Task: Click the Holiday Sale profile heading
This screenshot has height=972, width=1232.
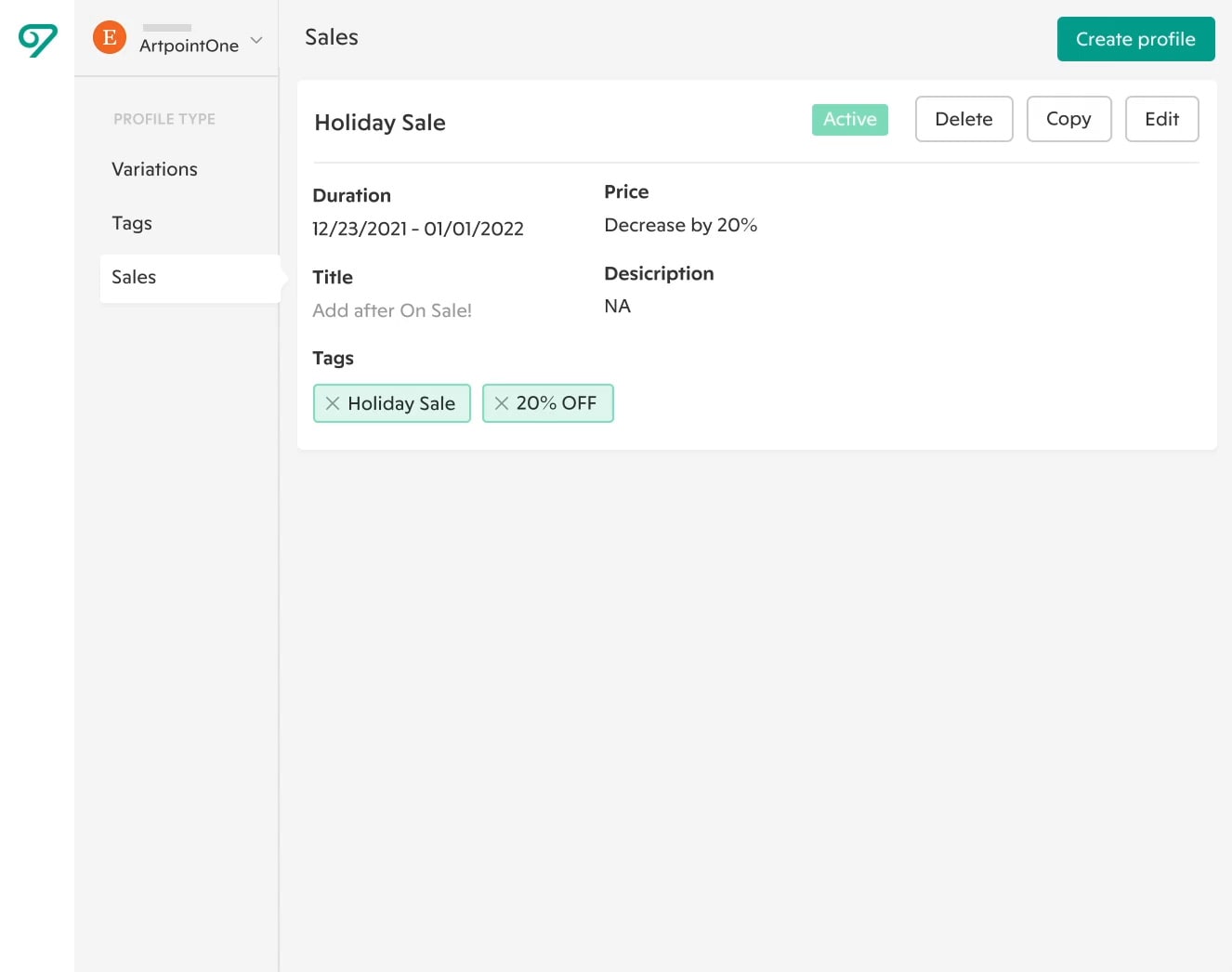Action: click(380, 123)
